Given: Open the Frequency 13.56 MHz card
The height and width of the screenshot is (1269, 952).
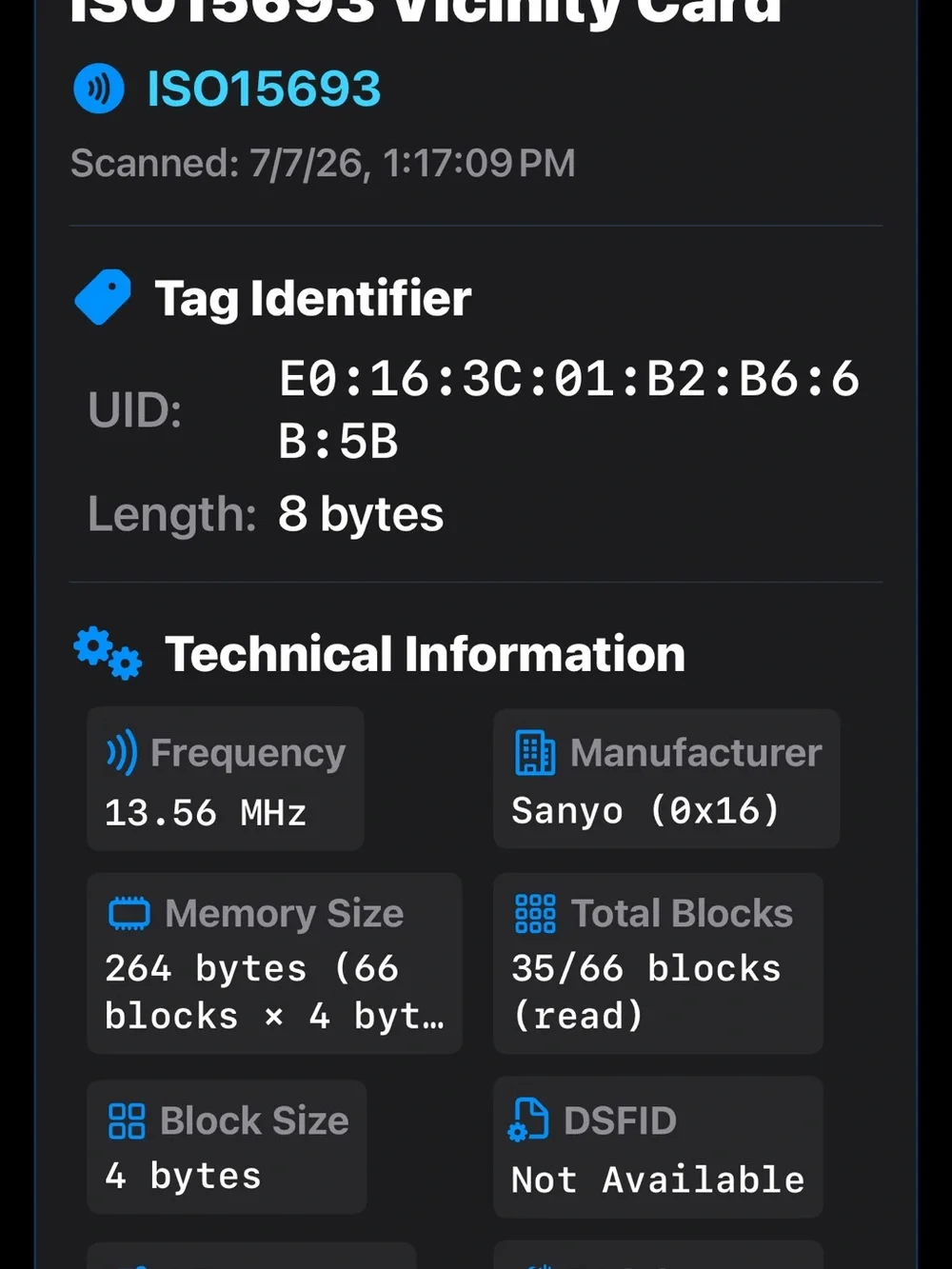Looking at the screenshot, I should [226, 779].
